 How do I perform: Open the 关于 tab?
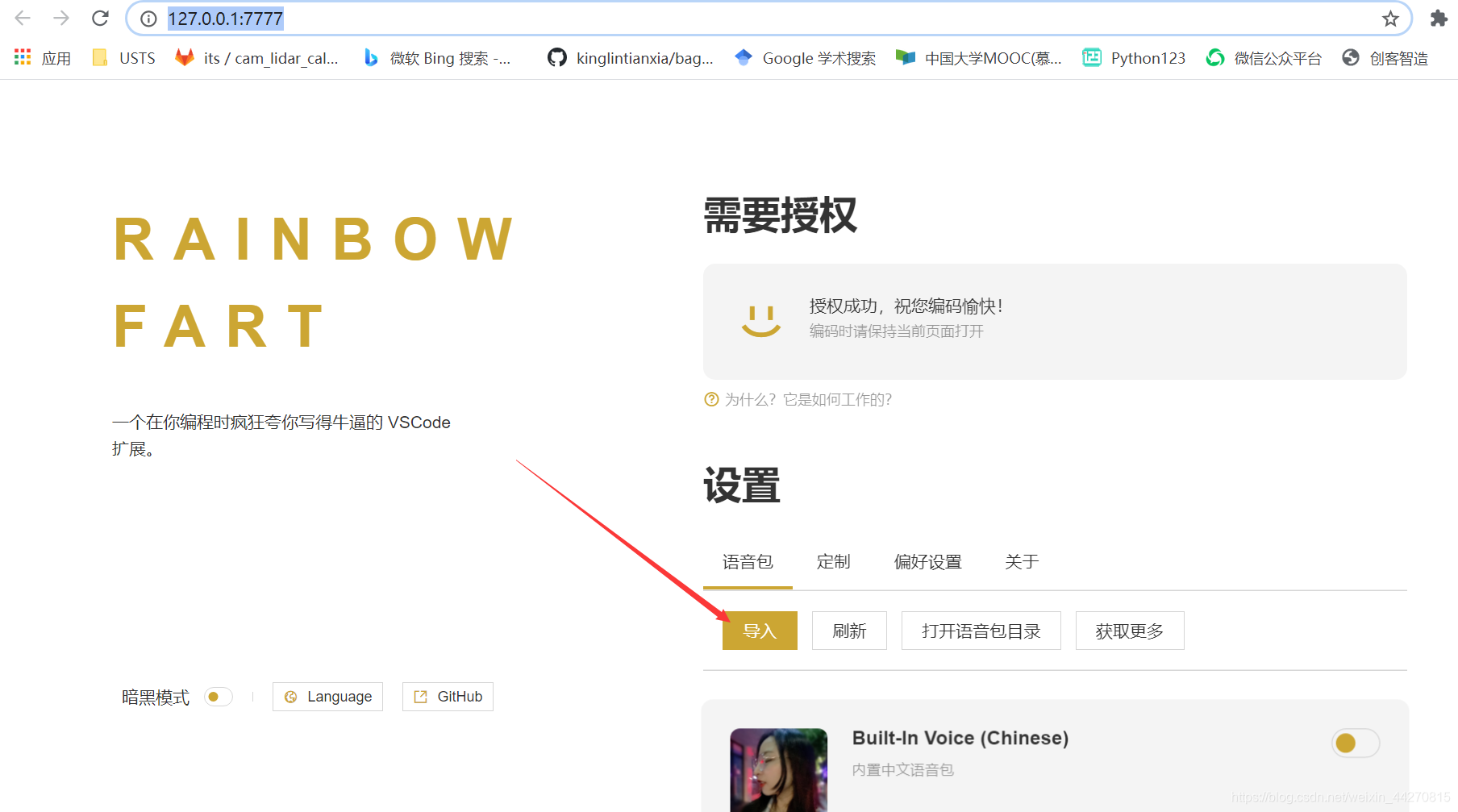[1022, 562]
